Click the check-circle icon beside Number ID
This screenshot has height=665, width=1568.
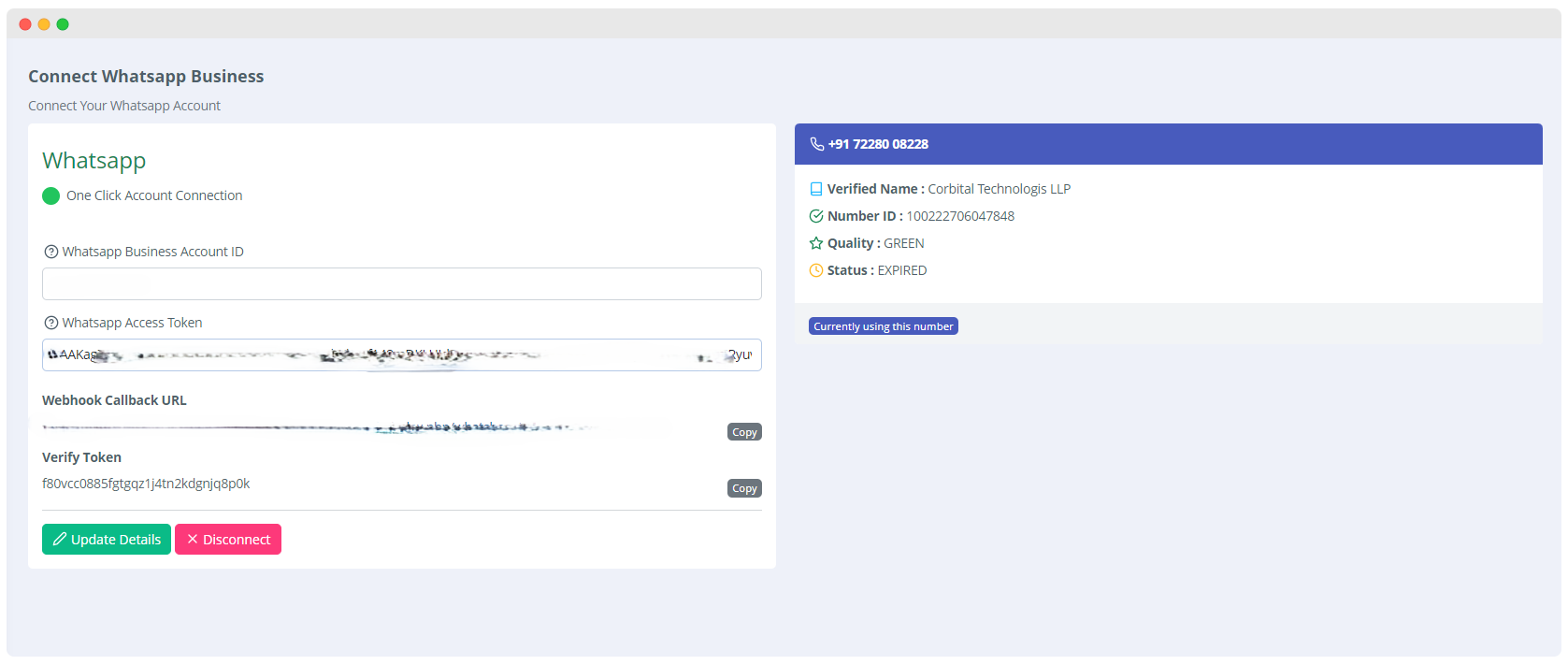[816, 216]
